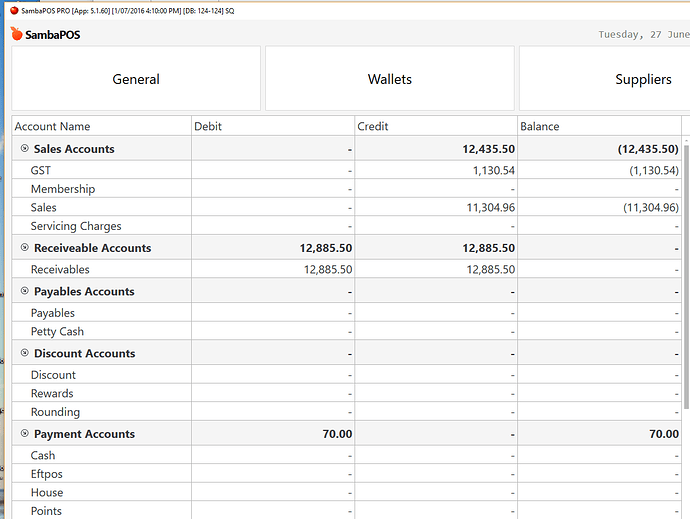690x519 pixels.
Task: Click the Sales Accounts group label
Action: click(x=74, y=149)
